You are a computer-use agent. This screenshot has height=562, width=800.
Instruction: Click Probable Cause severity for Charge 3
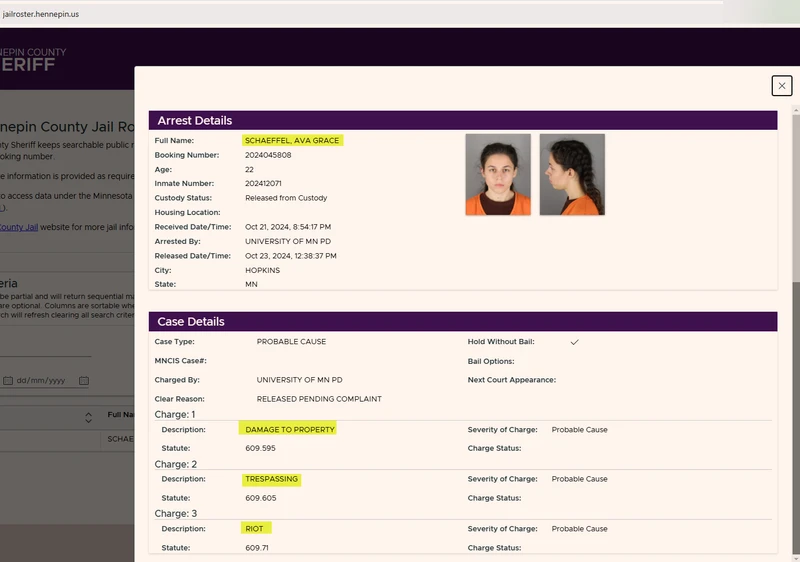coord(579,529)
